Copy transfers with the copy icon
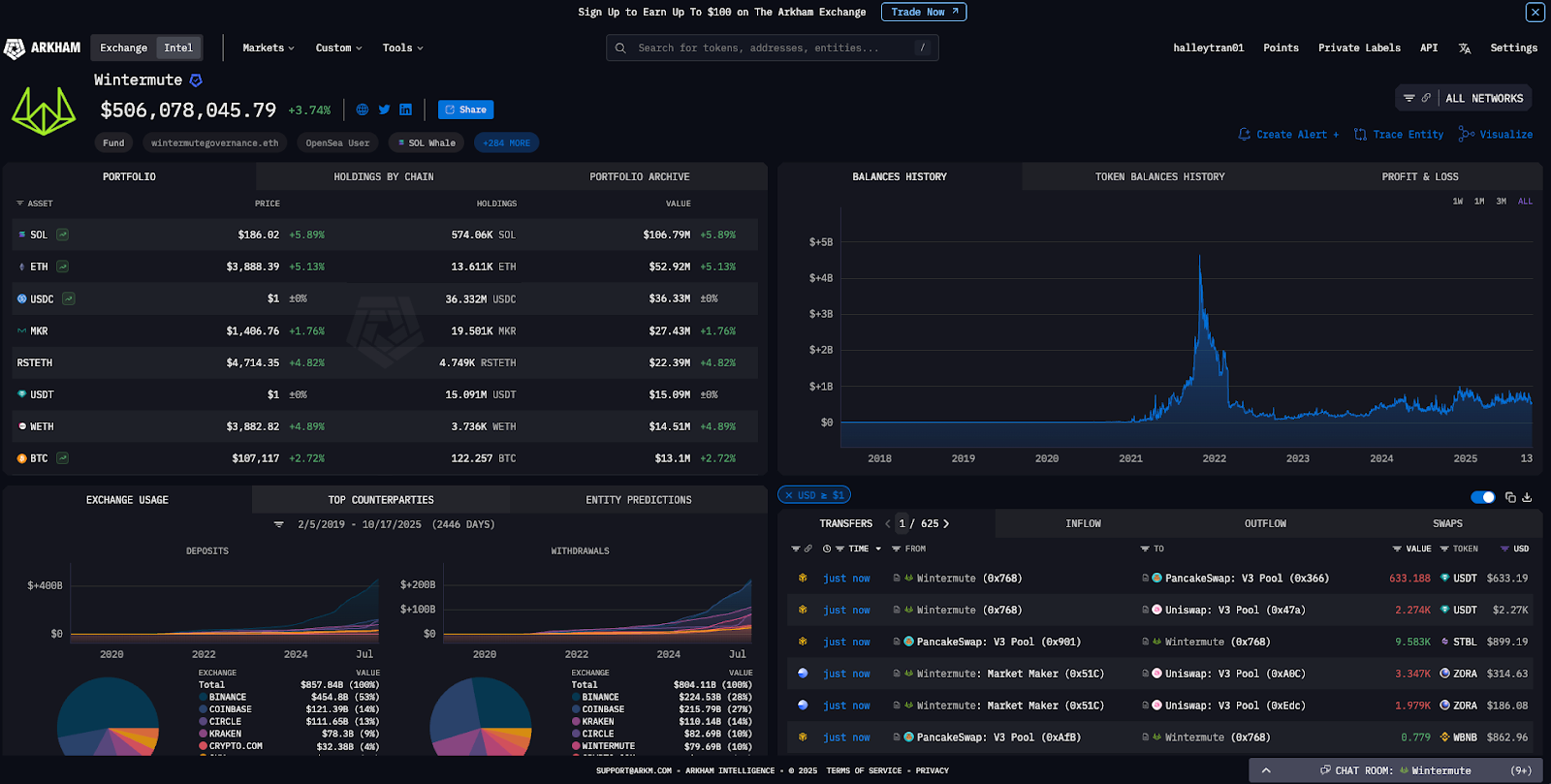Screen dimensions: 1551x784 coord(1510,497)
